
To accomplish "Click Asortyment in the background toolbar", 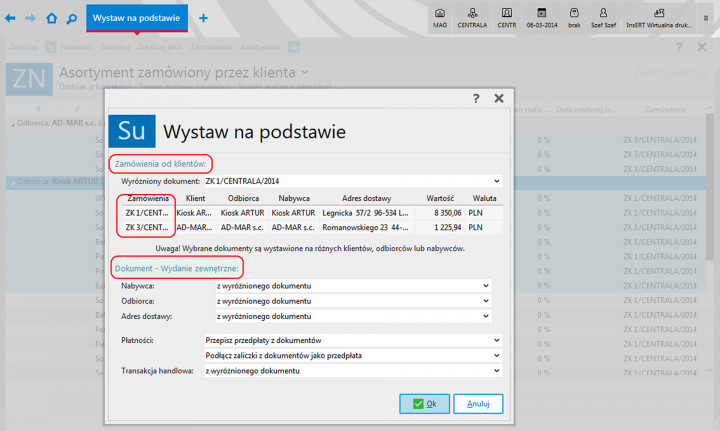I will point(260,47).
